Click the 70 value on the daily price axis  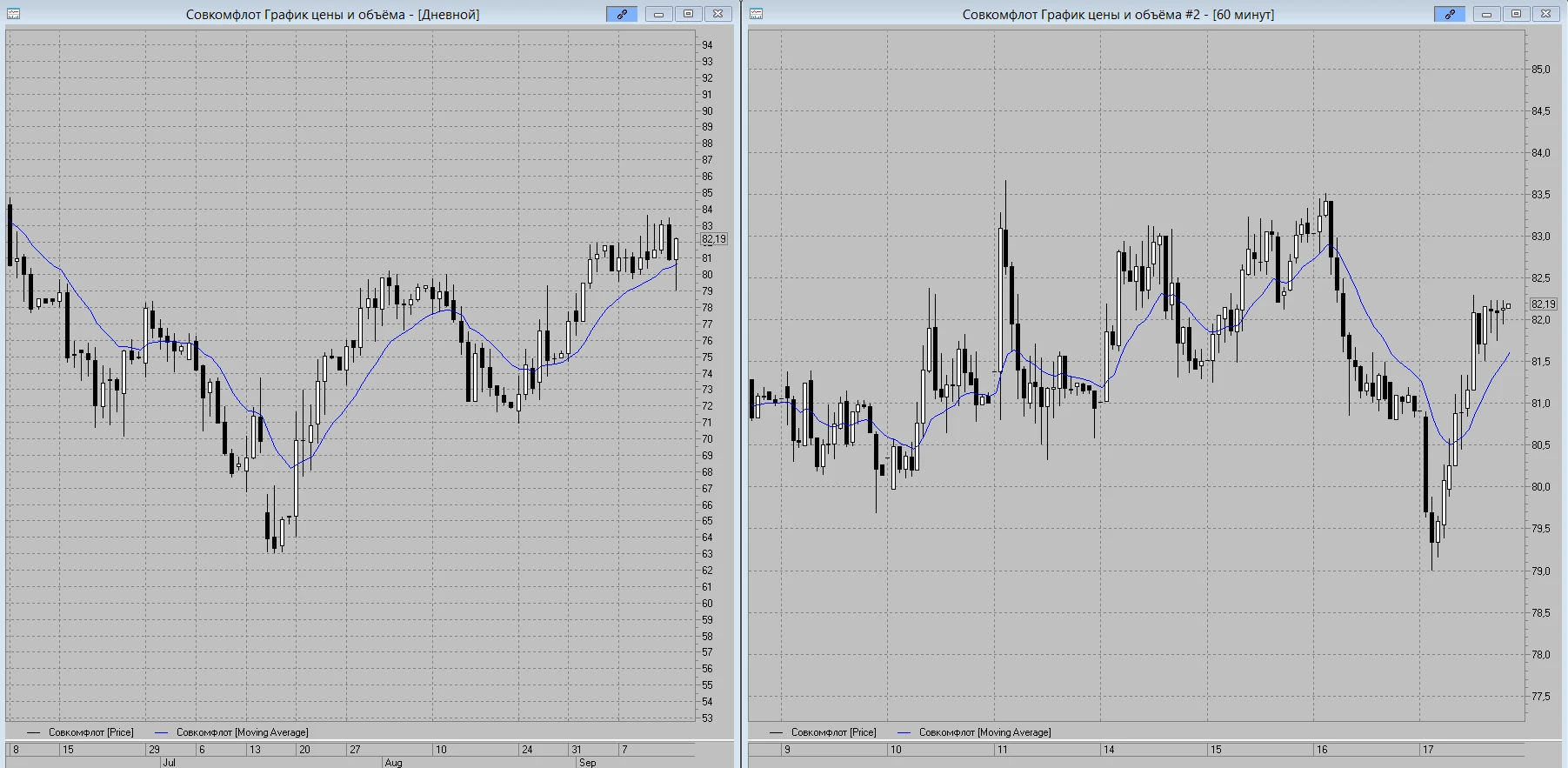click(x=708, y=439)
